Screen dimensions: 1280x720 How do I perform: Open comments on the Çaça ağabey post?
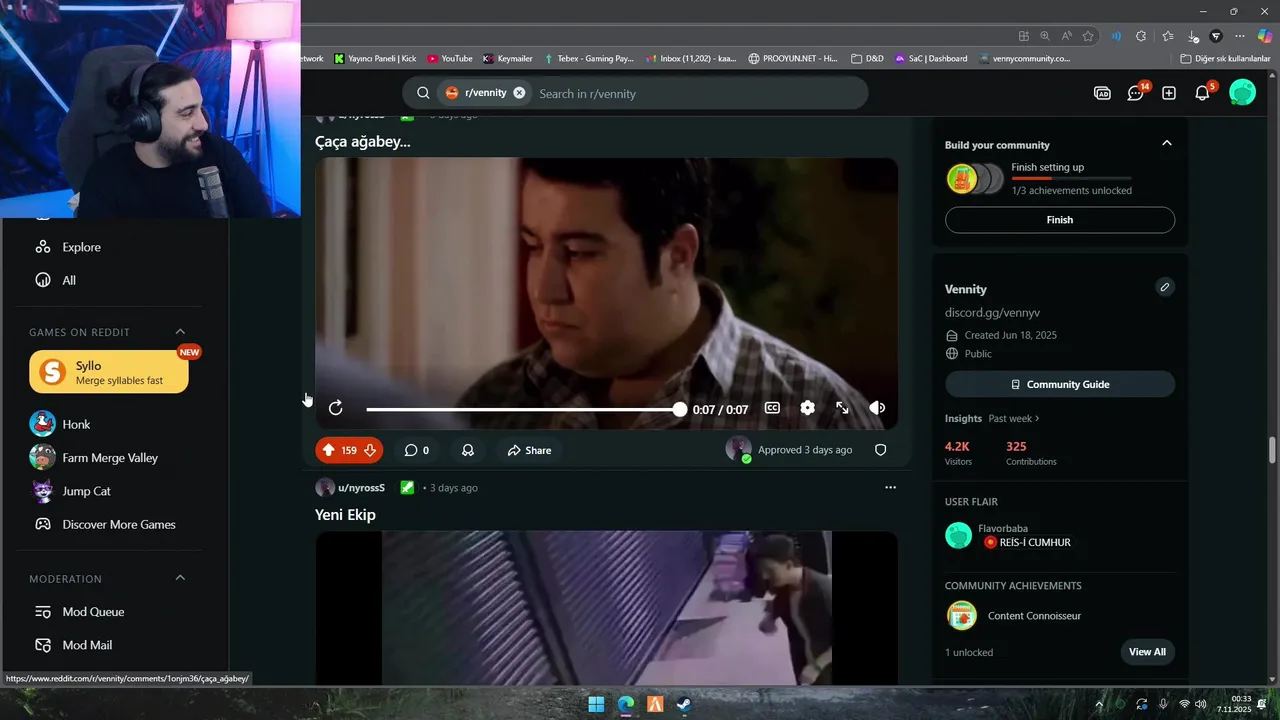[417, 450]
